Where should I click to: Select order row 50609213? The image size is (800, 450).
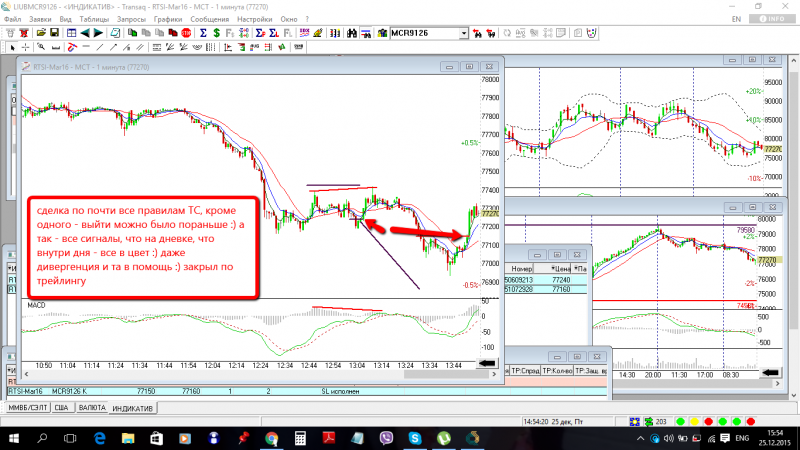(546, 280)
